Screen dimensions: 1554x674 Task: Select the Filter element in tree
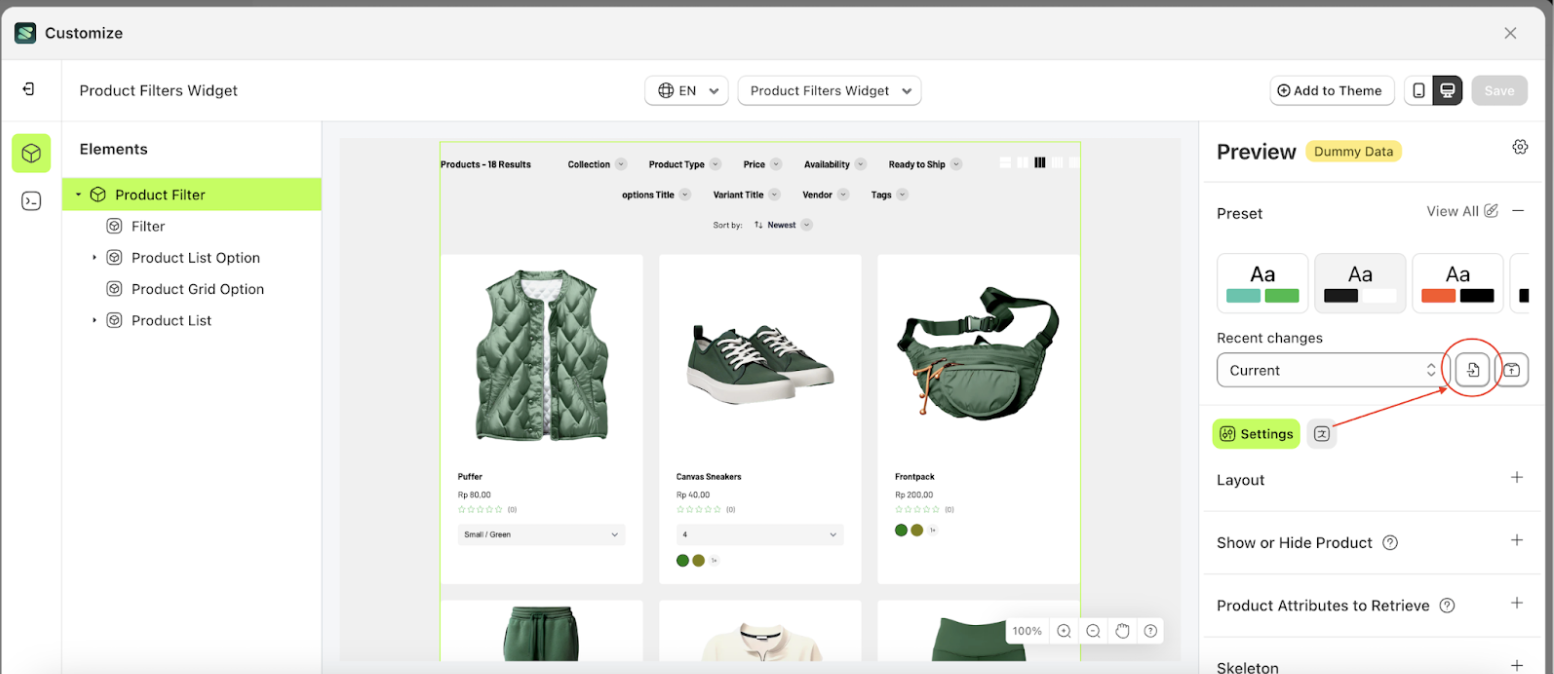148,226
